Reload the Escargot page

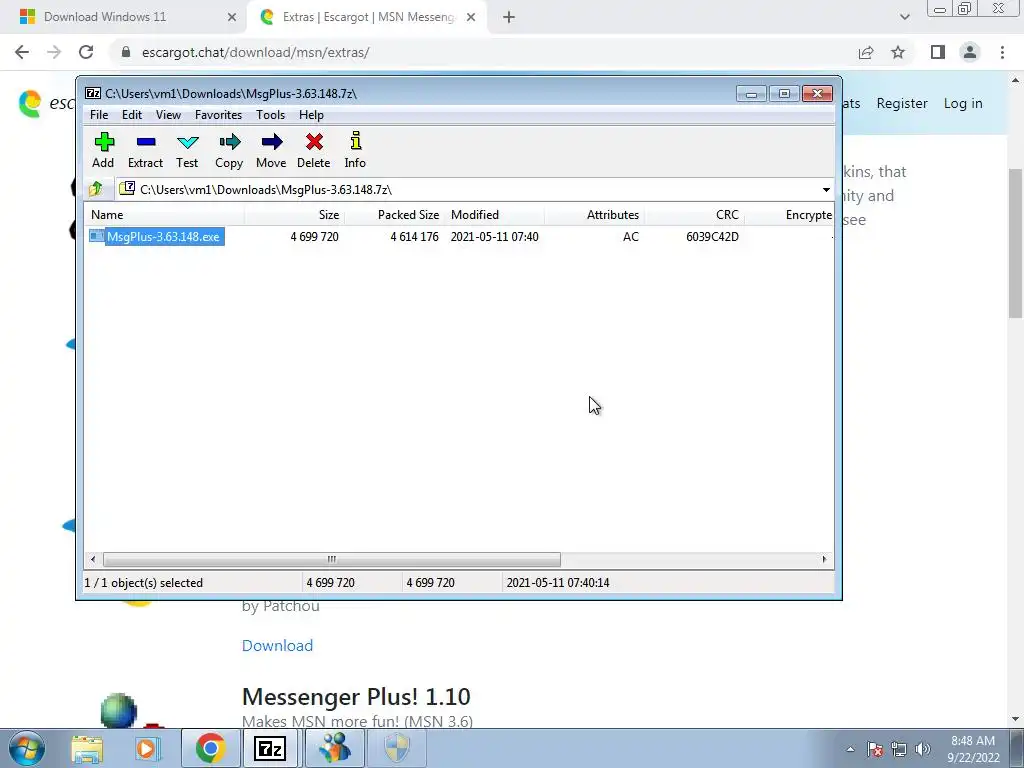point(86,52)
